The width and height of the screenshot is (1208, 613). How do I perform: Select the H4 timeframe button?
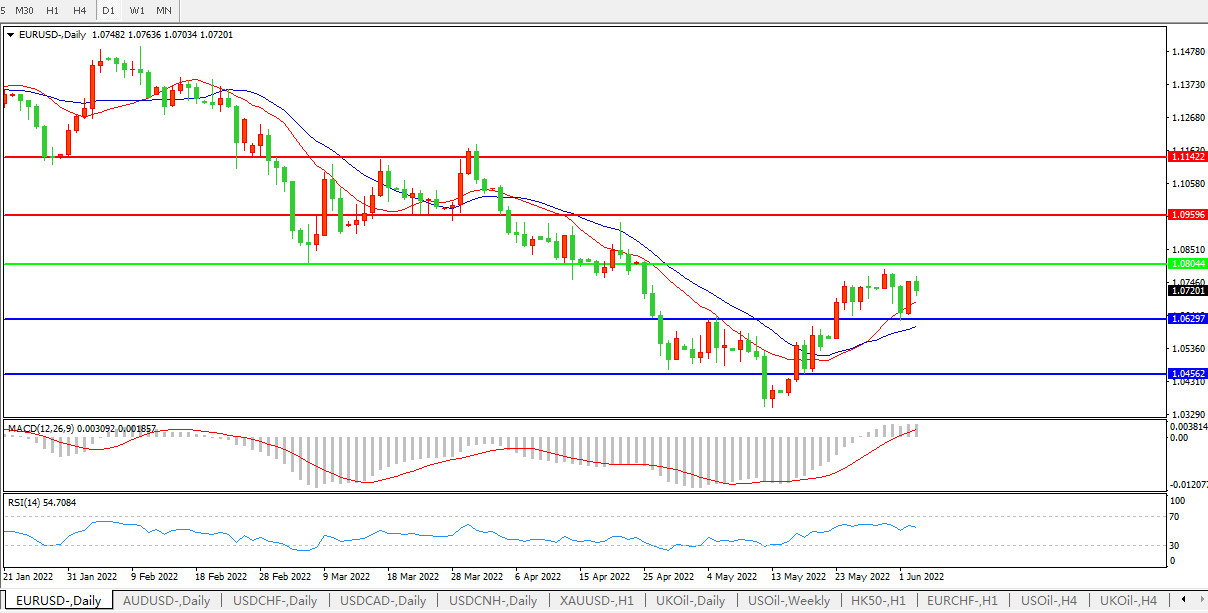[x=80, y=10]
